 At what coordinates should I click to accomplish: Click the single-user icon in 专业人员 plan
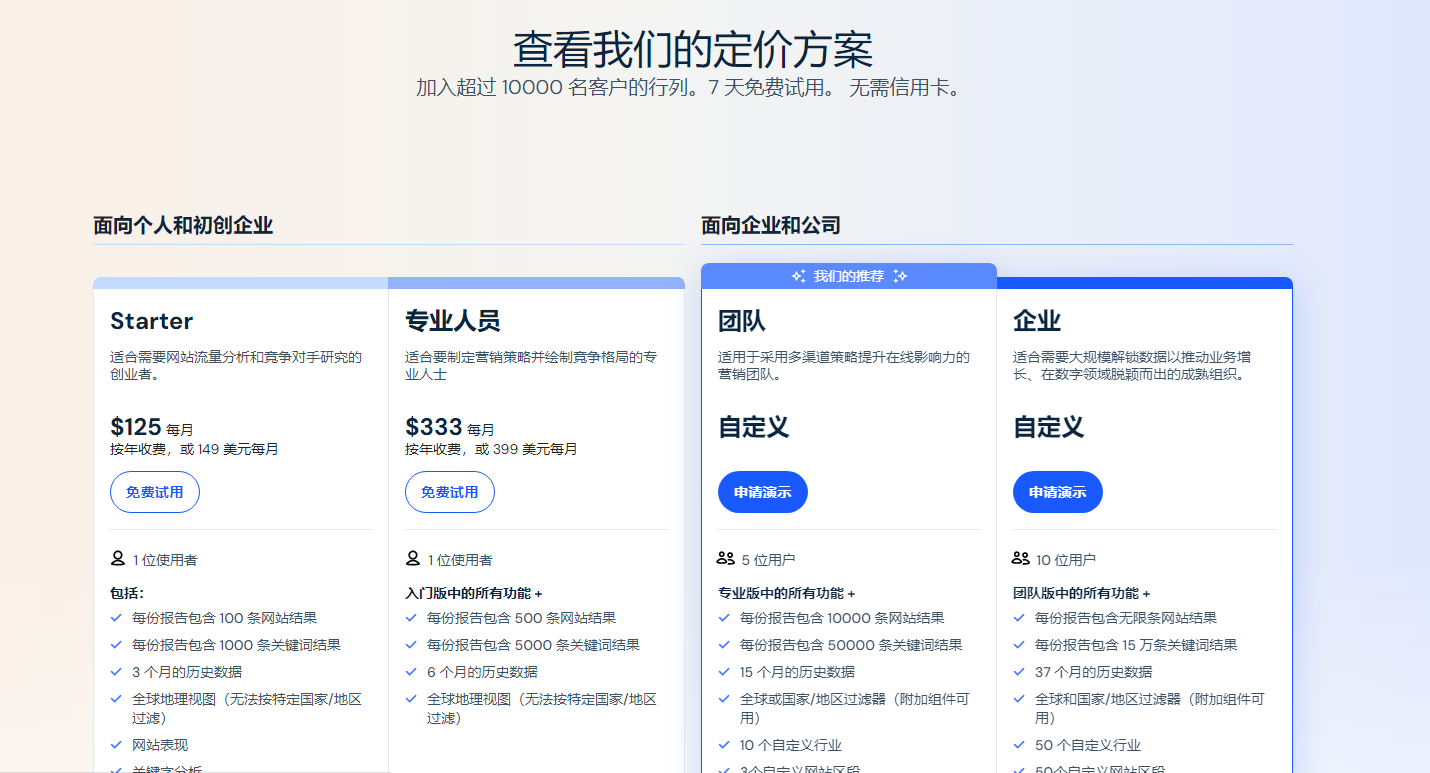pyautogui.click(x=413, y=559)
